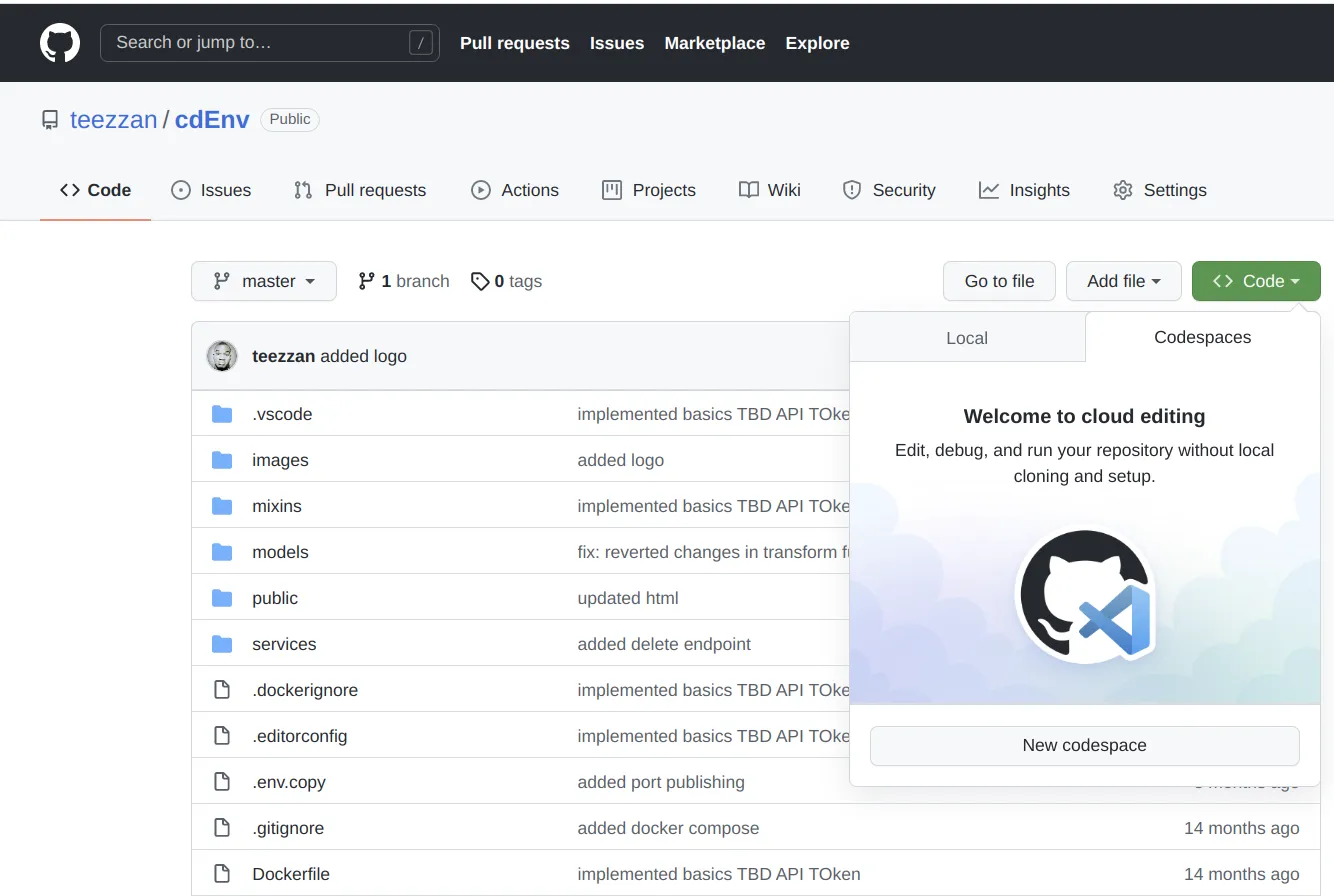Click teezzan's avatar thumbnail
This screenshot has width=1334, height=896.
tap(222, 356)
